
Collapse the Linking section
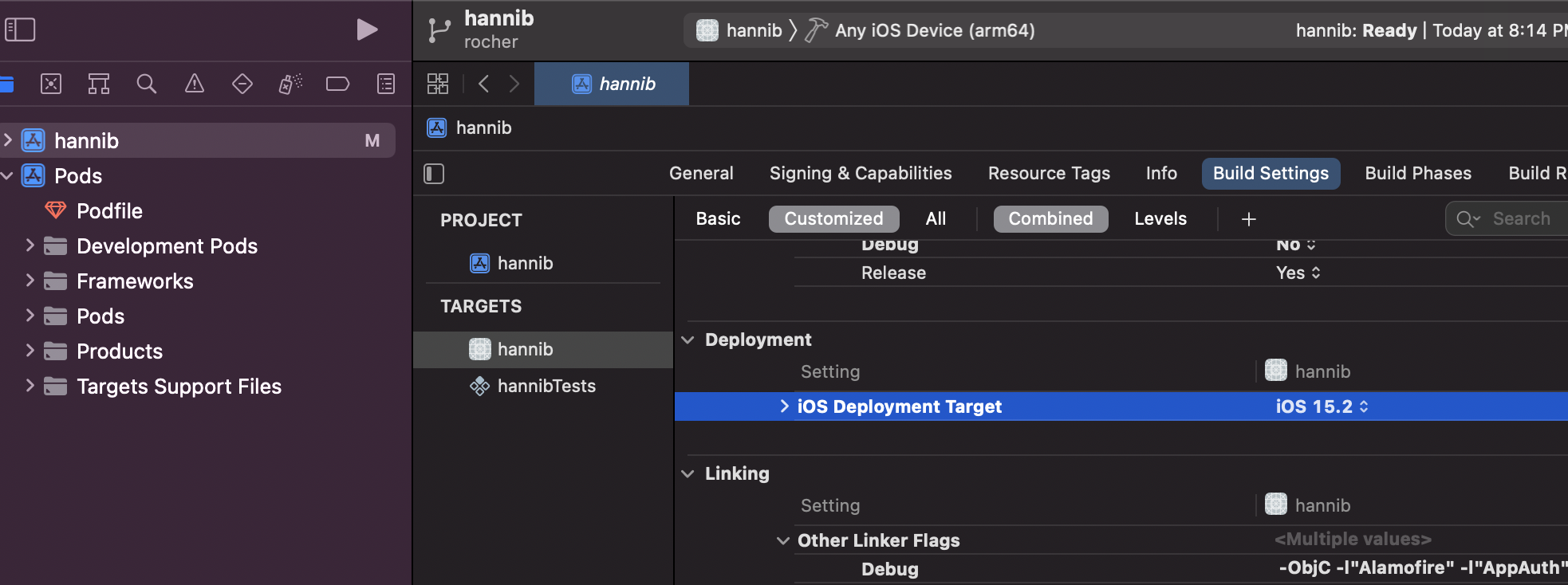pyautogui.click(x=687, y=473)
